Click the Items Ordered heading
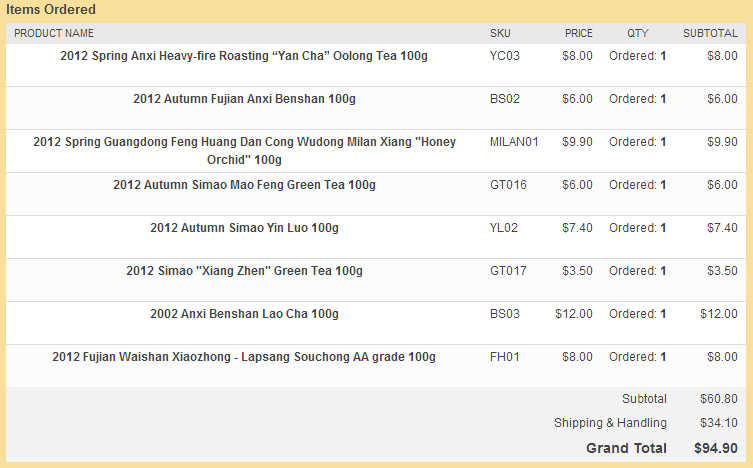753x468 pixels. coord(51,10)
